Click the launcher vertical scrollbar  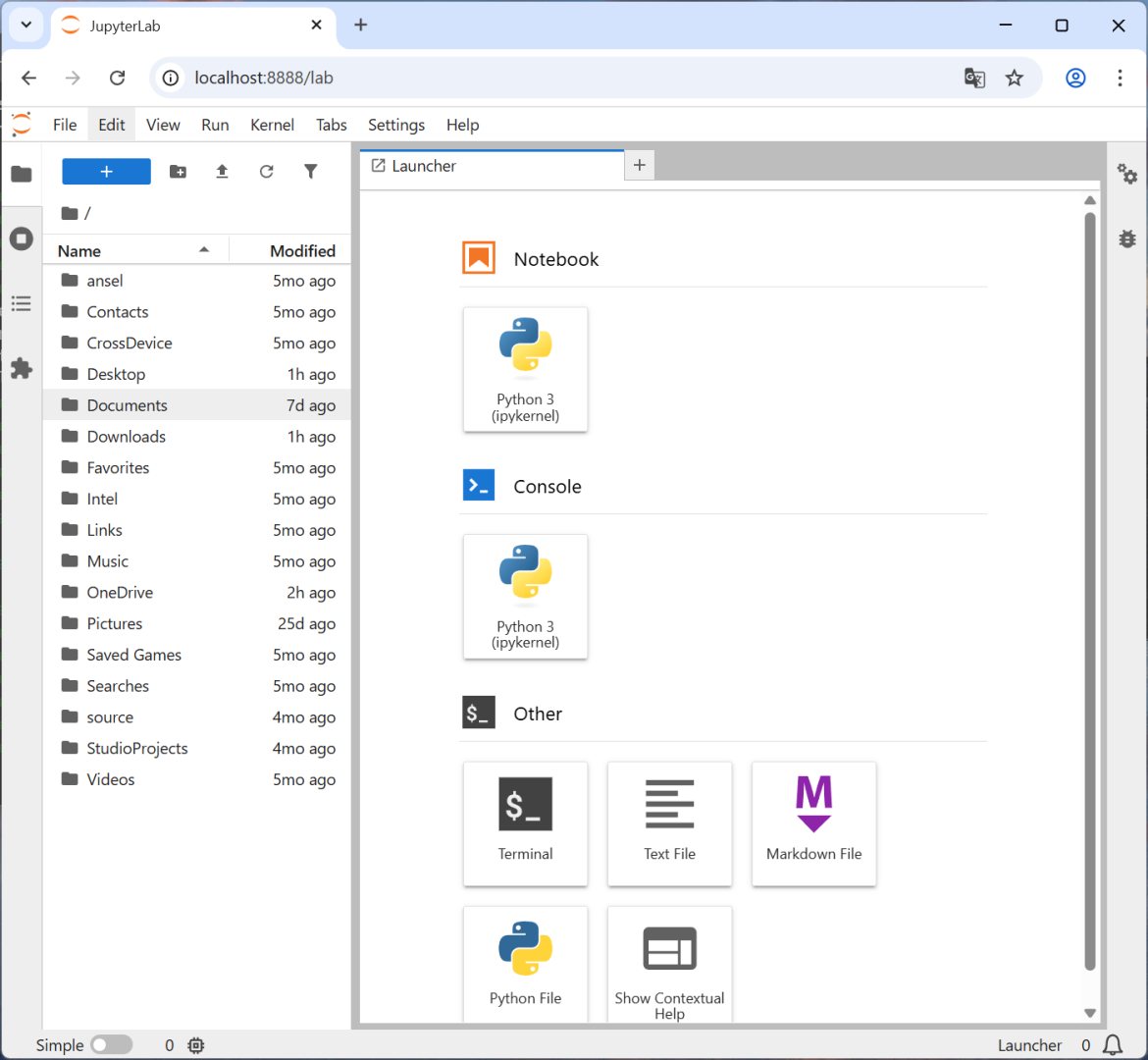point(1089,591)
